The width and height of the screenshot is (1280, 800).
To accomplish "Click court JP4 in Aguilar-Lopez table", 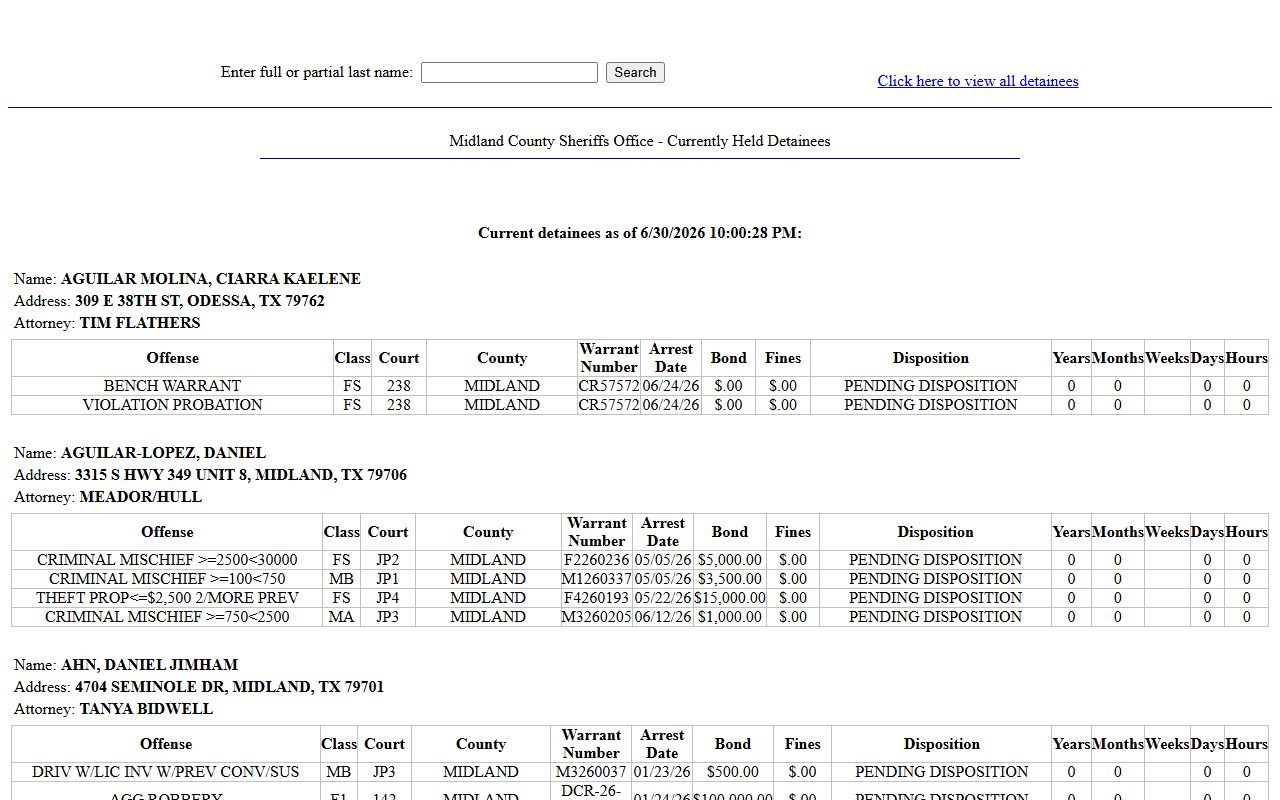I will (x=388, y=598).
